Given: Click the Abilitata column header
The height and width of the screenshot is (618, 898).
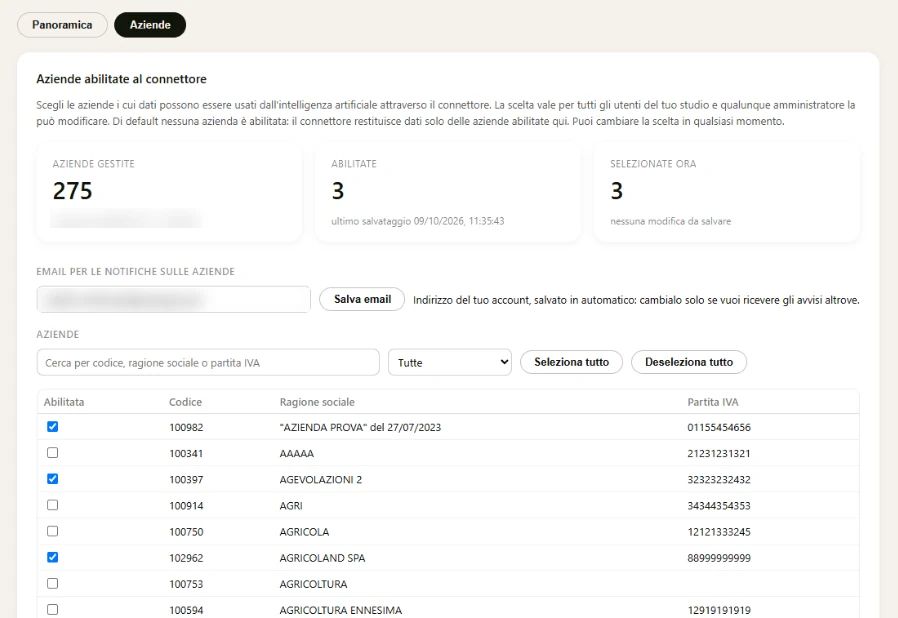Looking at the screenshot, I should tap(64, 402).
